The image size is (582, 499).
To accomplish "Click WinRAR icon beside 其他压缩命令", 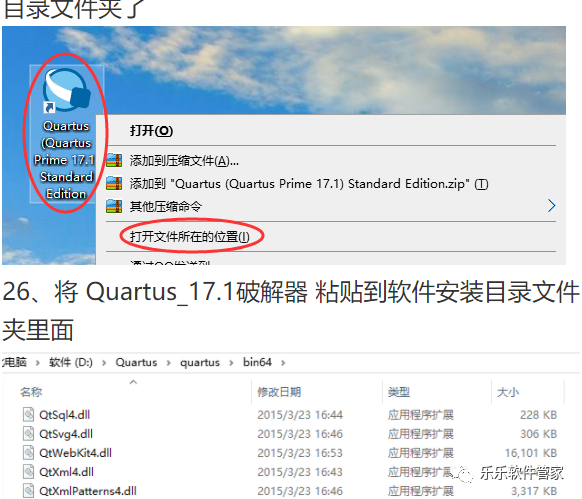I will [114, 206].
